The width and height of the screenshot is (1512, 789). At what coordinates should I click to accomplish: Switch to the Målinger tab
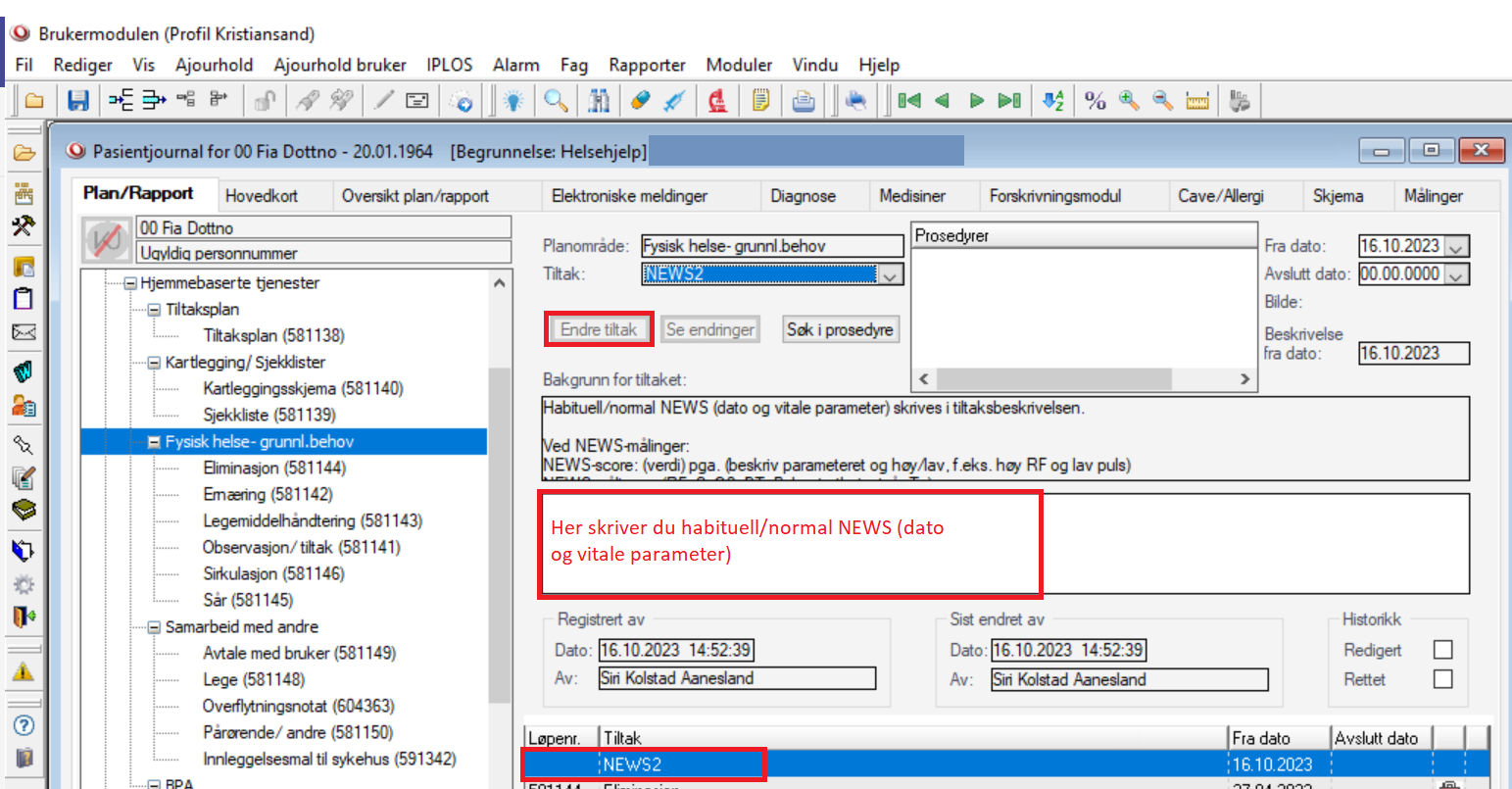coord(1433,196)
